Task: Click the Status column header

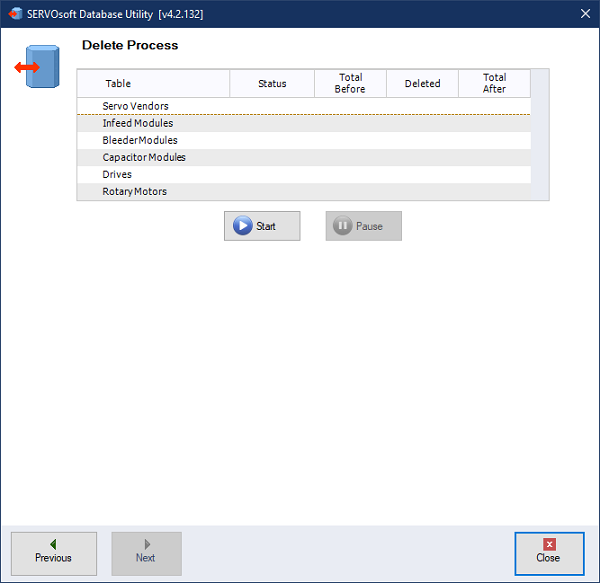Action: coord(272,83)
